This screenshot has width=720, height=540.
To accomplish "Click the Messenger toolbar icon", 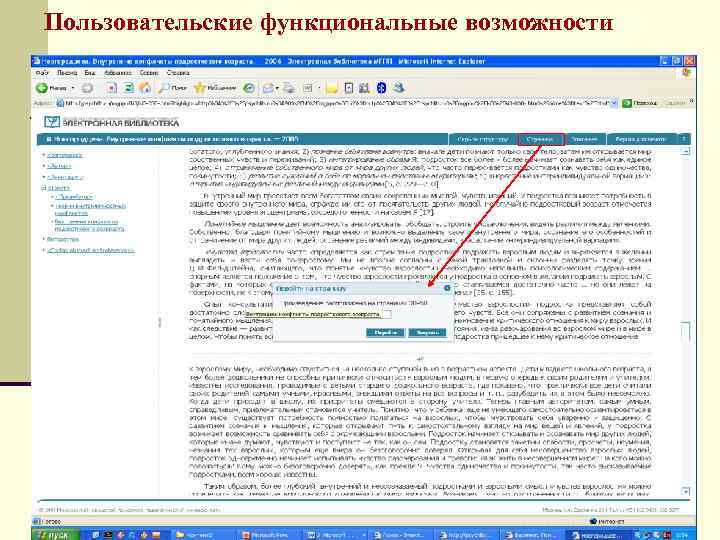I will tap(399, 88).
